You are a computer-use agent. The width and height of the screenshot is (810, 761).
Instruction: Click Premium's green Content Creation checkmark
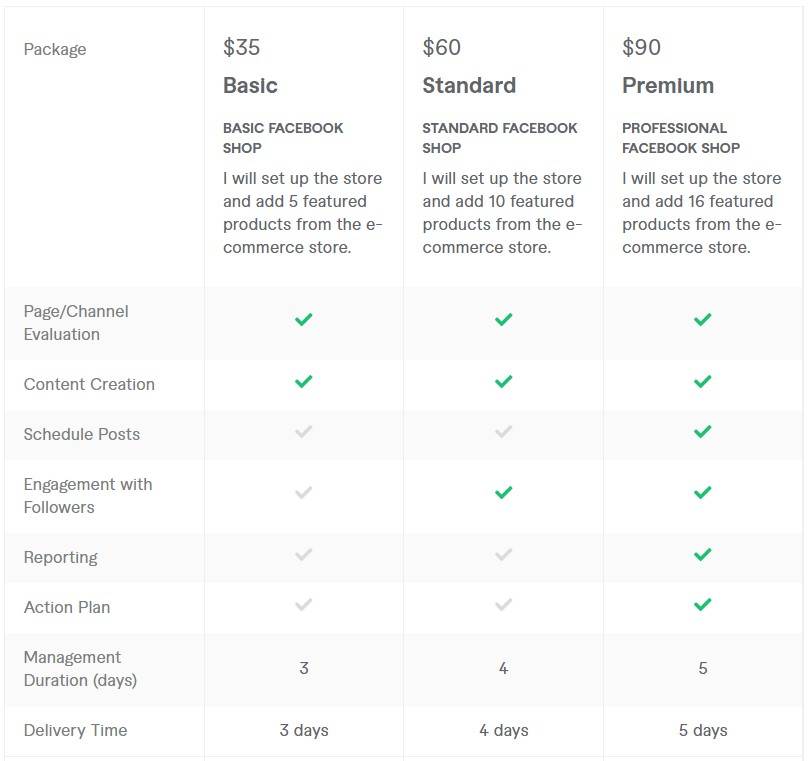tap(703, 382)
